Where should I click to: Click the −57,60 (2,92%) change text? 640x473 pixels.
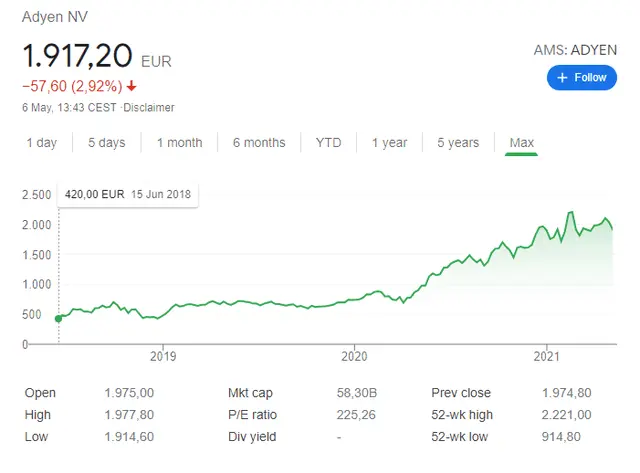tap(72, 86)
